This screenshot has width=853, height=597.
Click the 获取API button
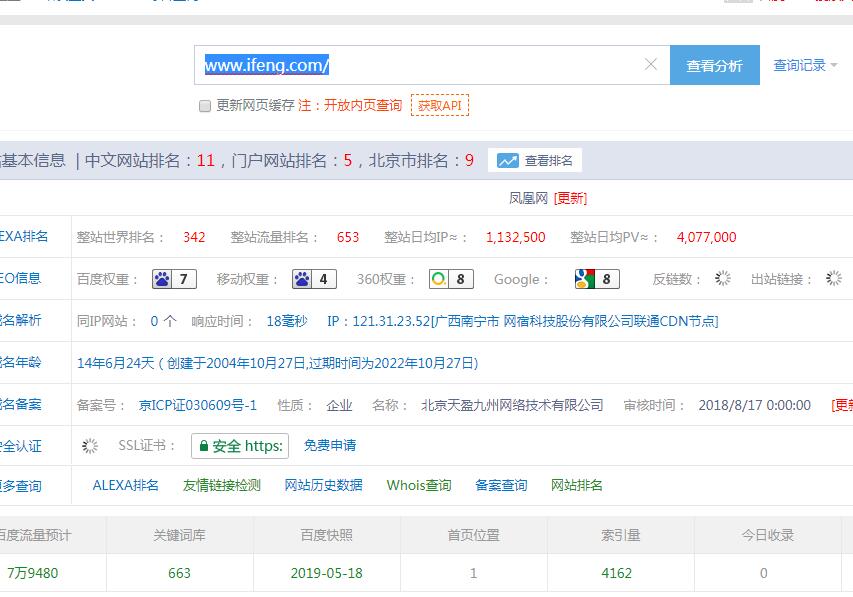pos(439,105)
